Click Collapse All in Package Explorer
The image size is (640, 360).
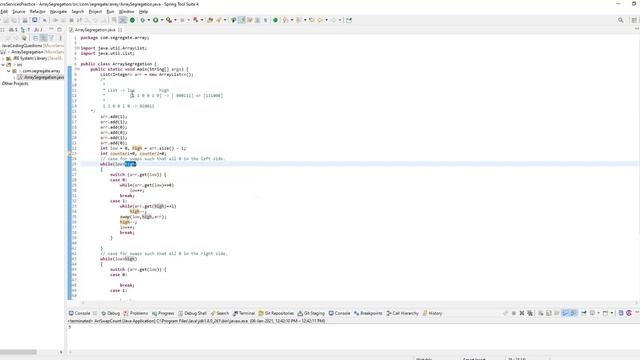click(x=35, y=38)
